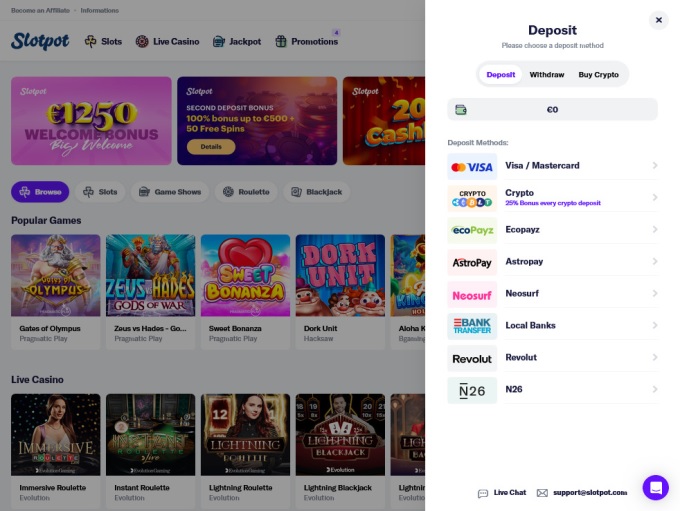Viewport: 680px width, 511px height.
Task: Select the Crypto coins logo icon
Action: point(472,198)
